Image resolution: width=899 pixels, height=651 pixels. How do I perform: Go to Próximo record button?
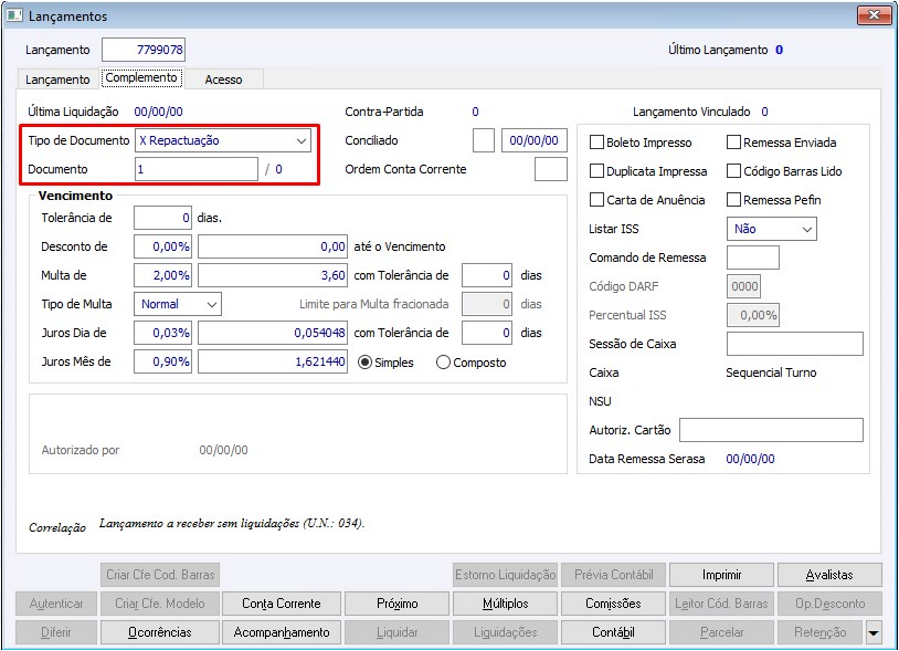pyautogui.click(x=397, y=603)
